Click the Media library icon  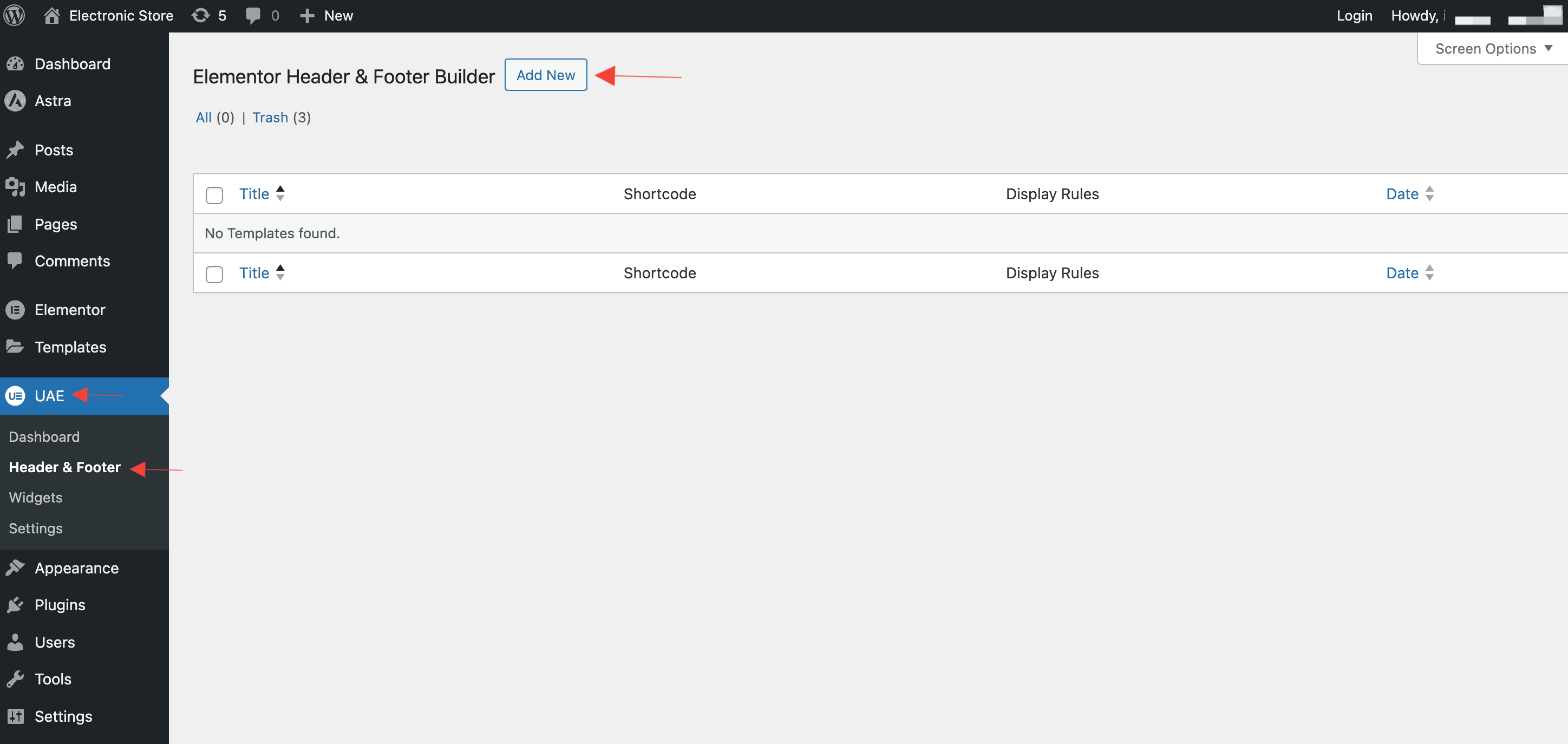tap(15, 187)
